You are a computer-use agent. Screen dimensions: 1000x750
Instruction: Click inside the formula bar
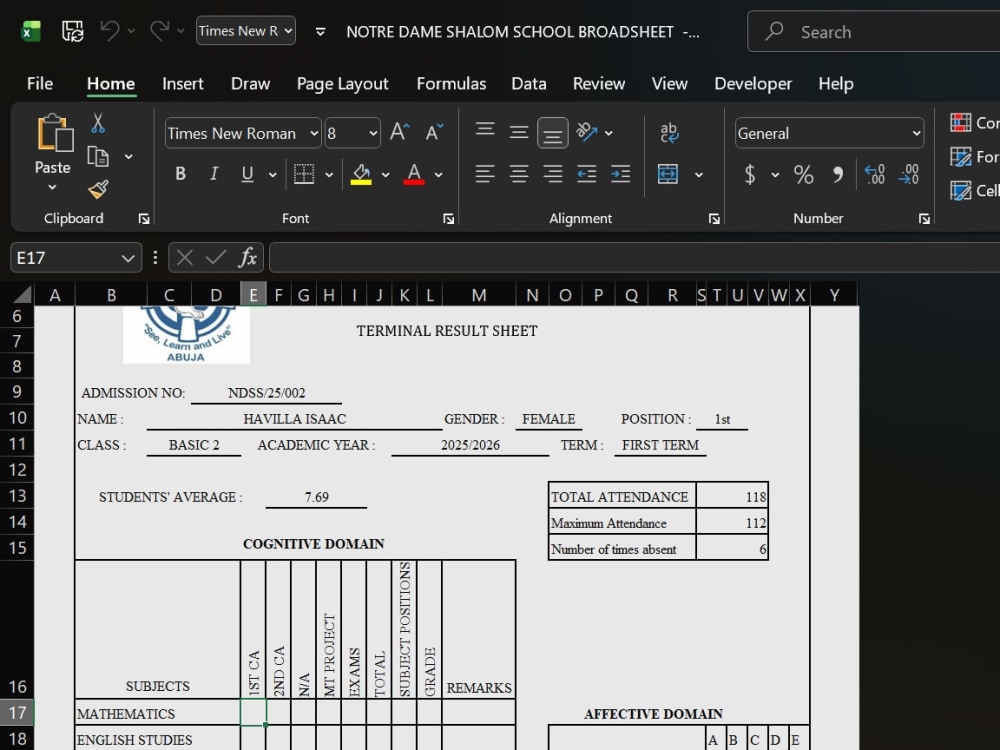click(635, 258)
